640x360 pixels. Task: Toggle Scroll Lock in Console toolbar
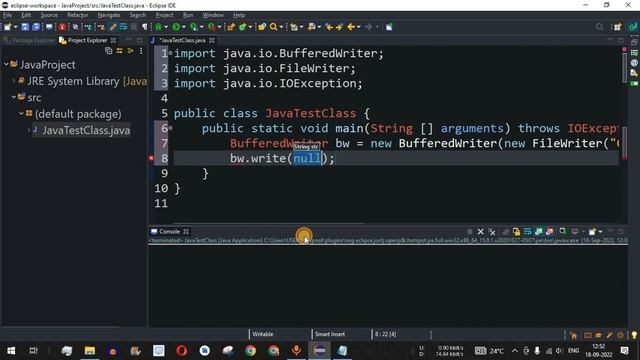click(516, 232)
